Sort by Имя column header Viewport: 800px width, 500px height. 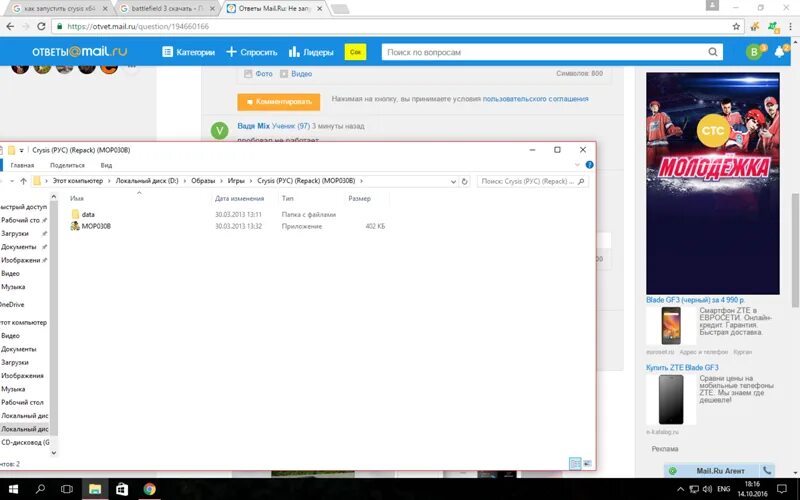pos(77,198)
